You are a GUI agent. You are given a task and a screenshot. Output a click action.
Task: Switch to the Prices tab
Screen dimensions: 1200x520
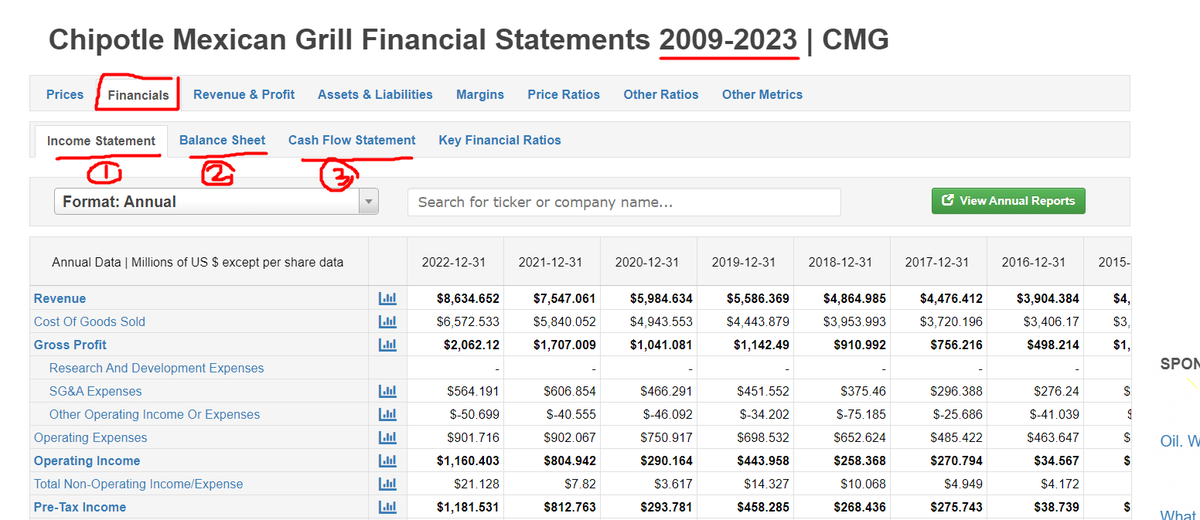(65, 94)
